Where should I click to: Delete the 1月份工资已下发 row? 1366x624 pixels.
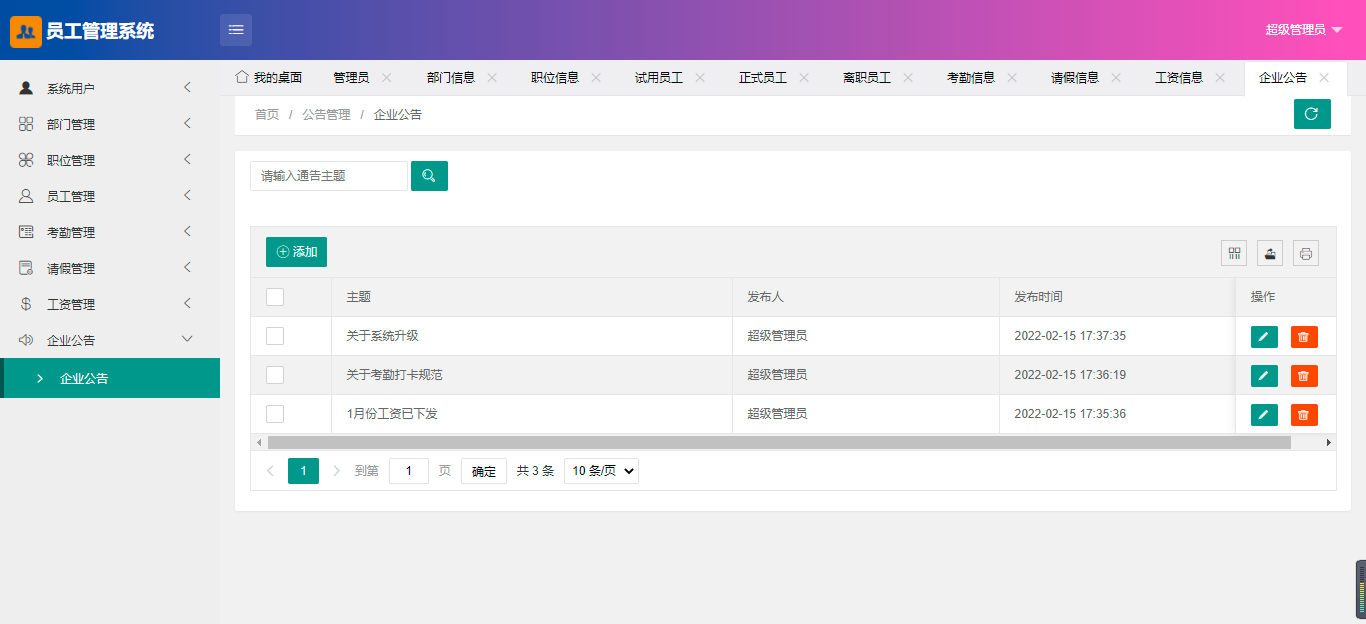pos(1304,415)
